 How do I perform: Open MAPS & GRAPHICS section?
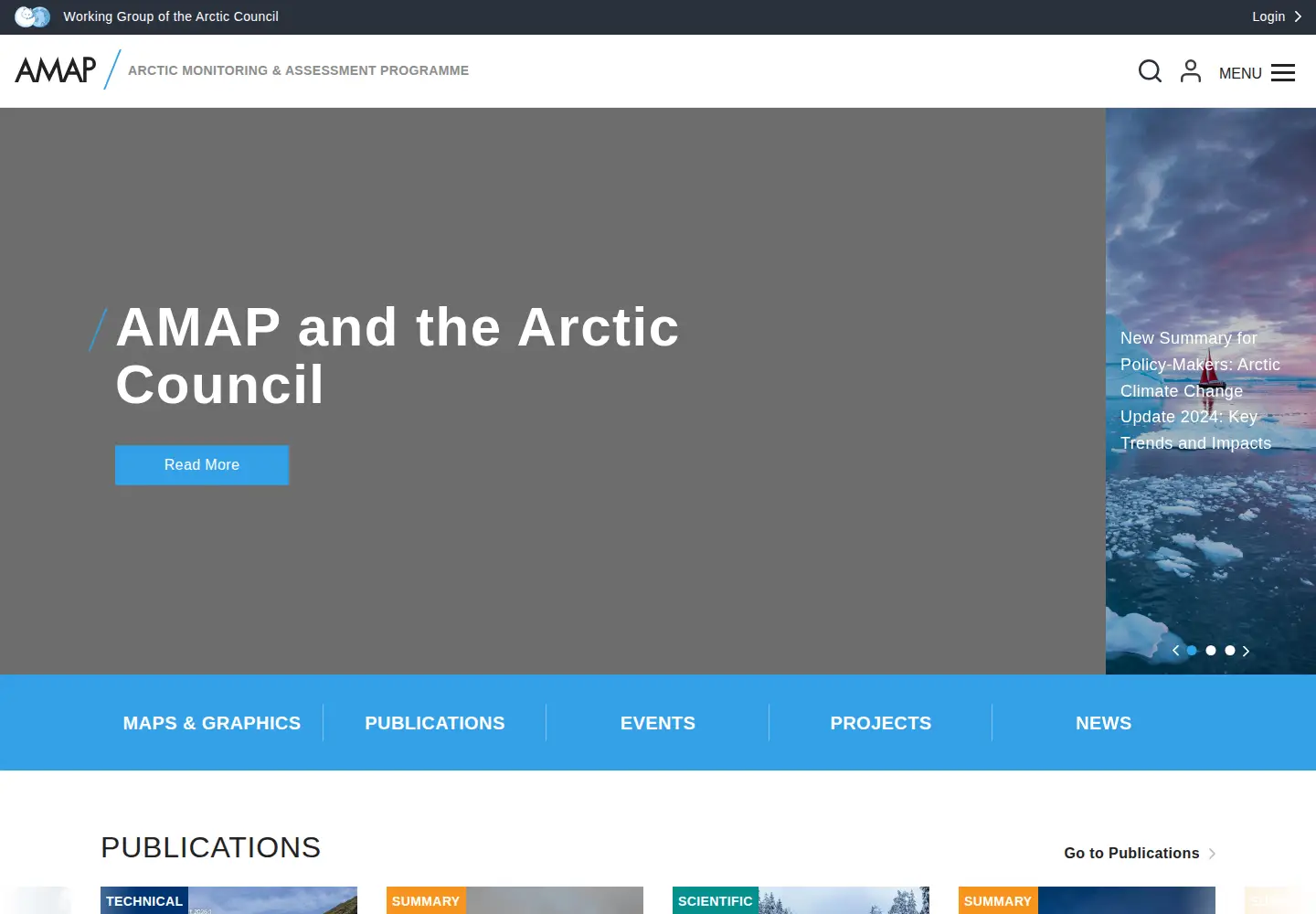coord(212,723)
